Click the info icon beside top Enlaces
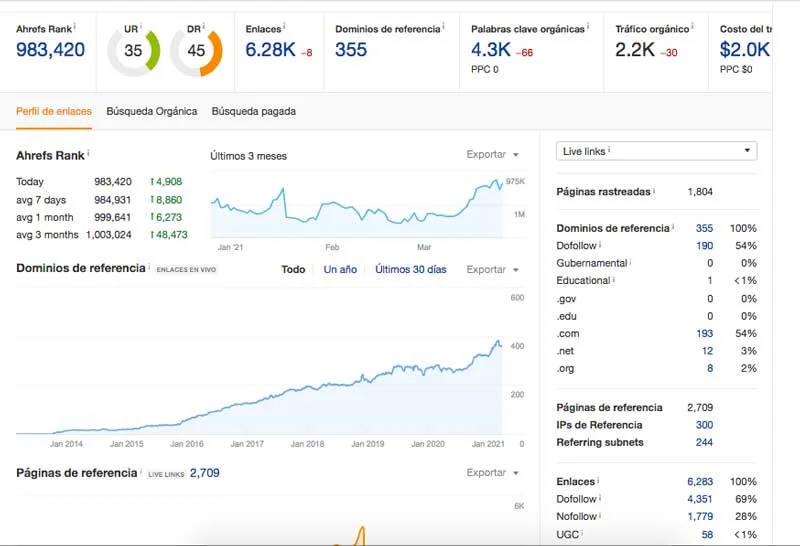Viewport: 800px width, 546px height. tap(284, 26)
